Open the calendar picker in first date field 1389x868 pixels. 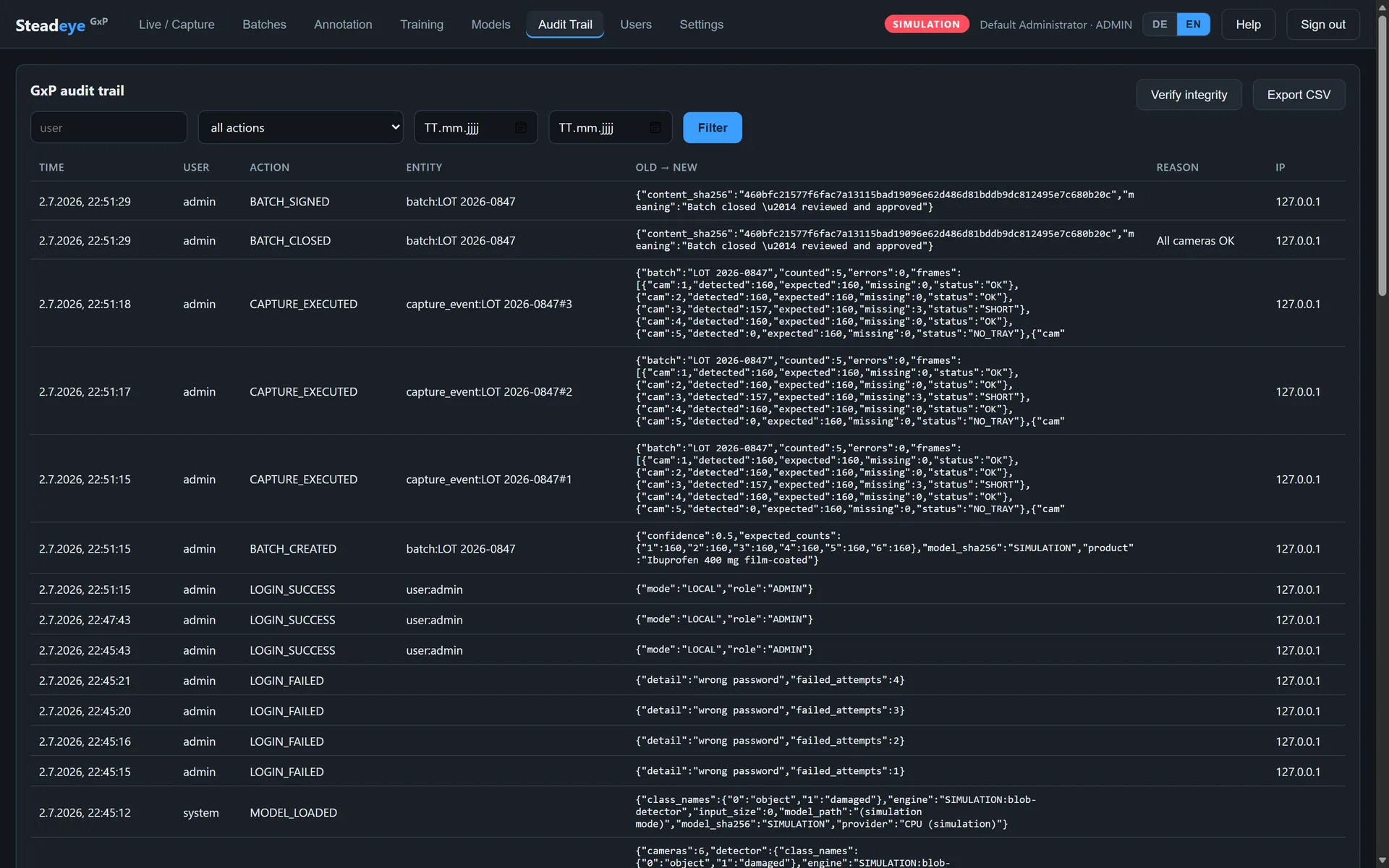(520, 128)
